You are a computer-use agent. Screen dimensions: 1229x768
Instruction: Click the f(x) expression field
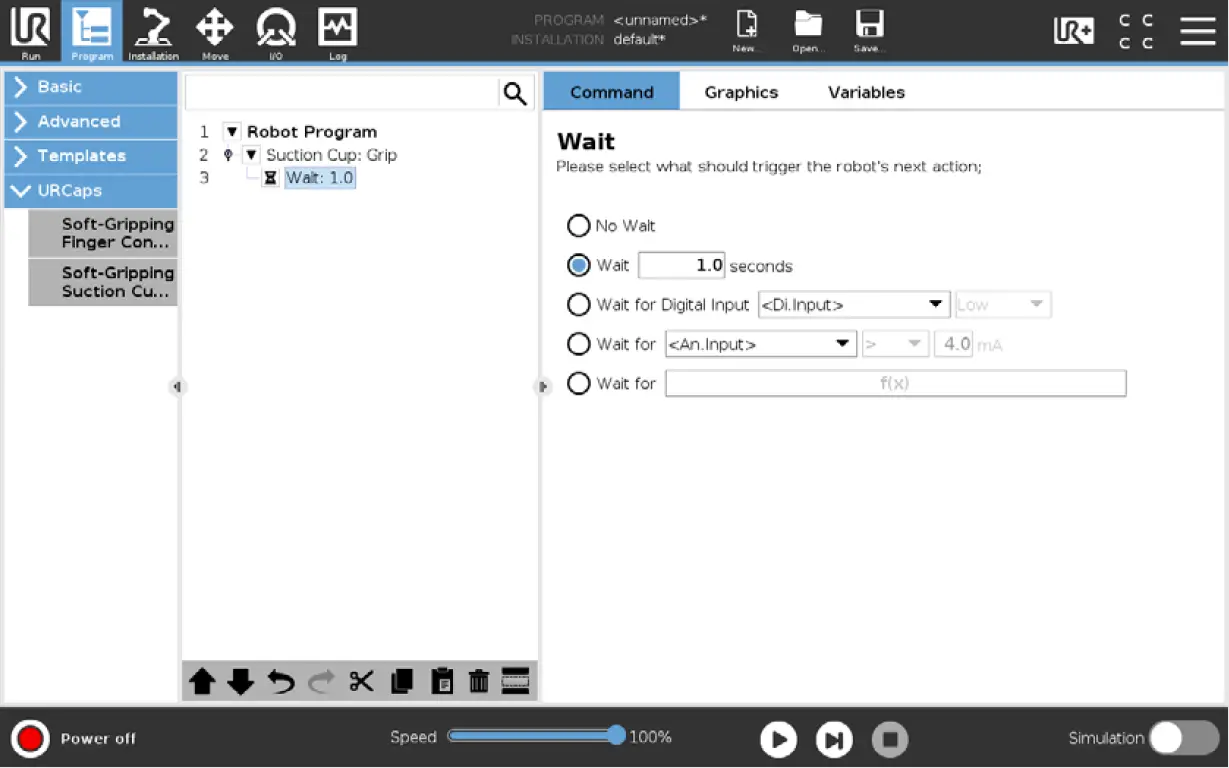895,383
